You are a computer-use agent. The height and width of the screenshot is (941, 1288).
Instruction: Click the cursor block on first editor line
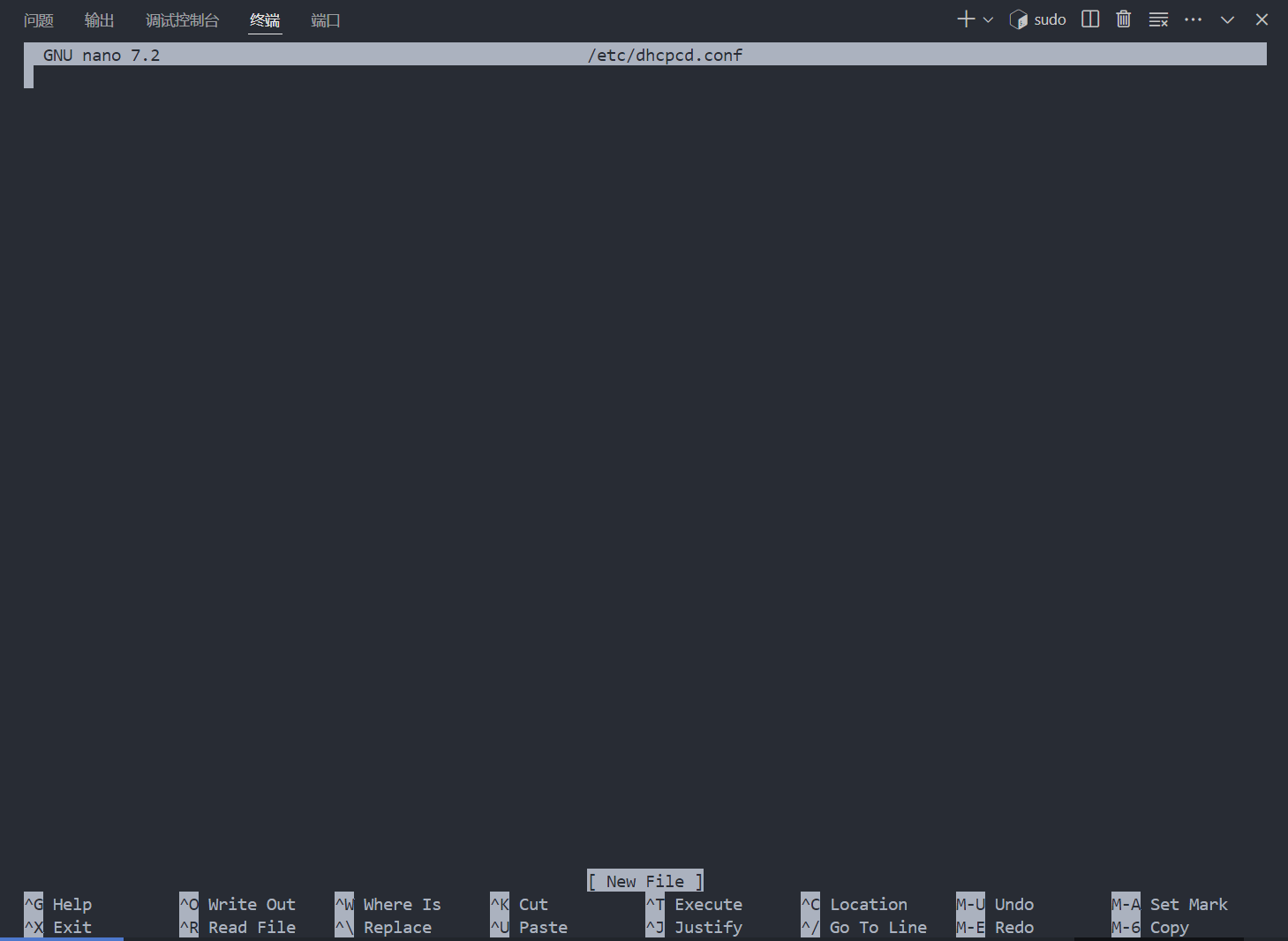point(28,77)
